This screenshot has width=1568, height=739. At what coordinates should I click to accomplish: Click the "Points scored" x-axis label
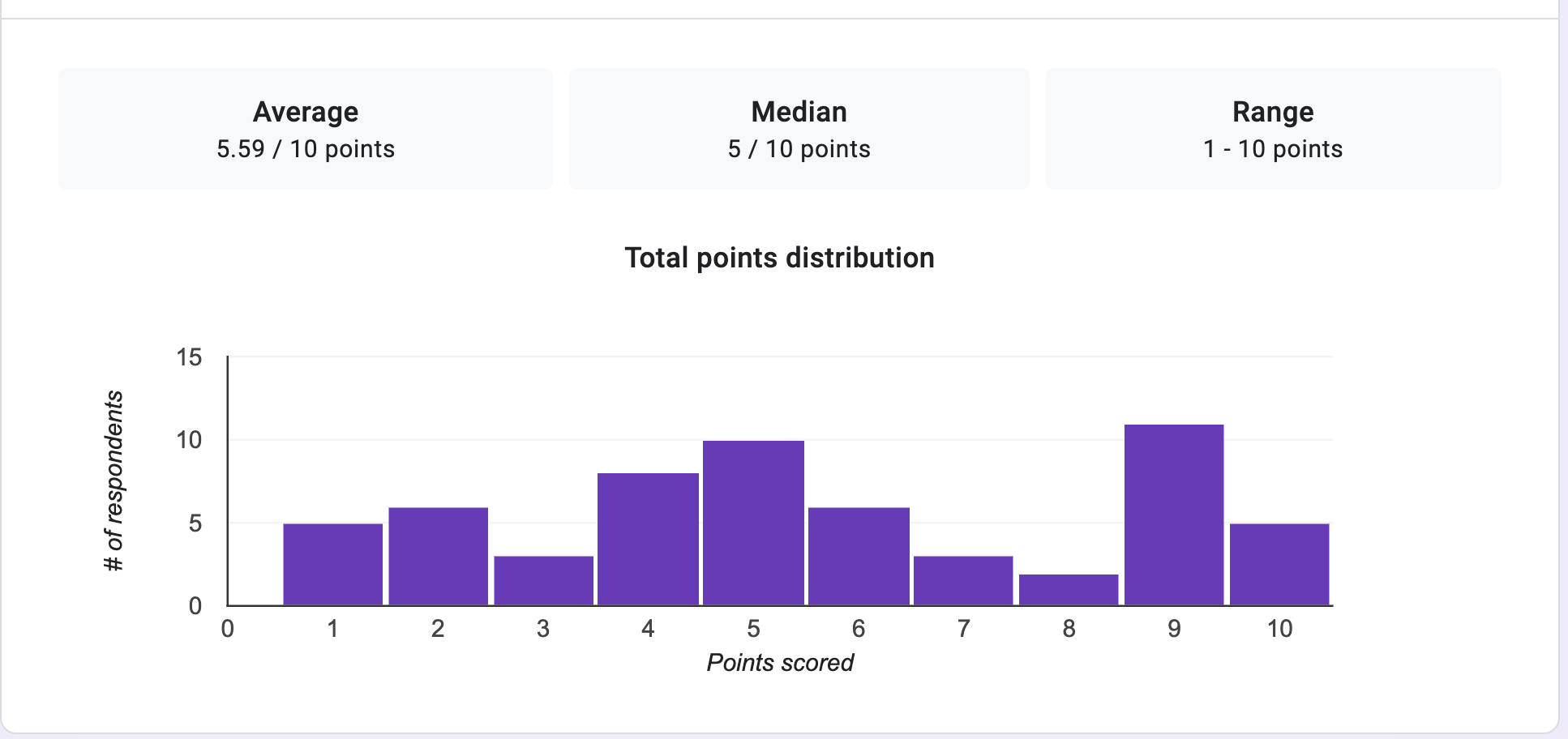tap(780, 663)
